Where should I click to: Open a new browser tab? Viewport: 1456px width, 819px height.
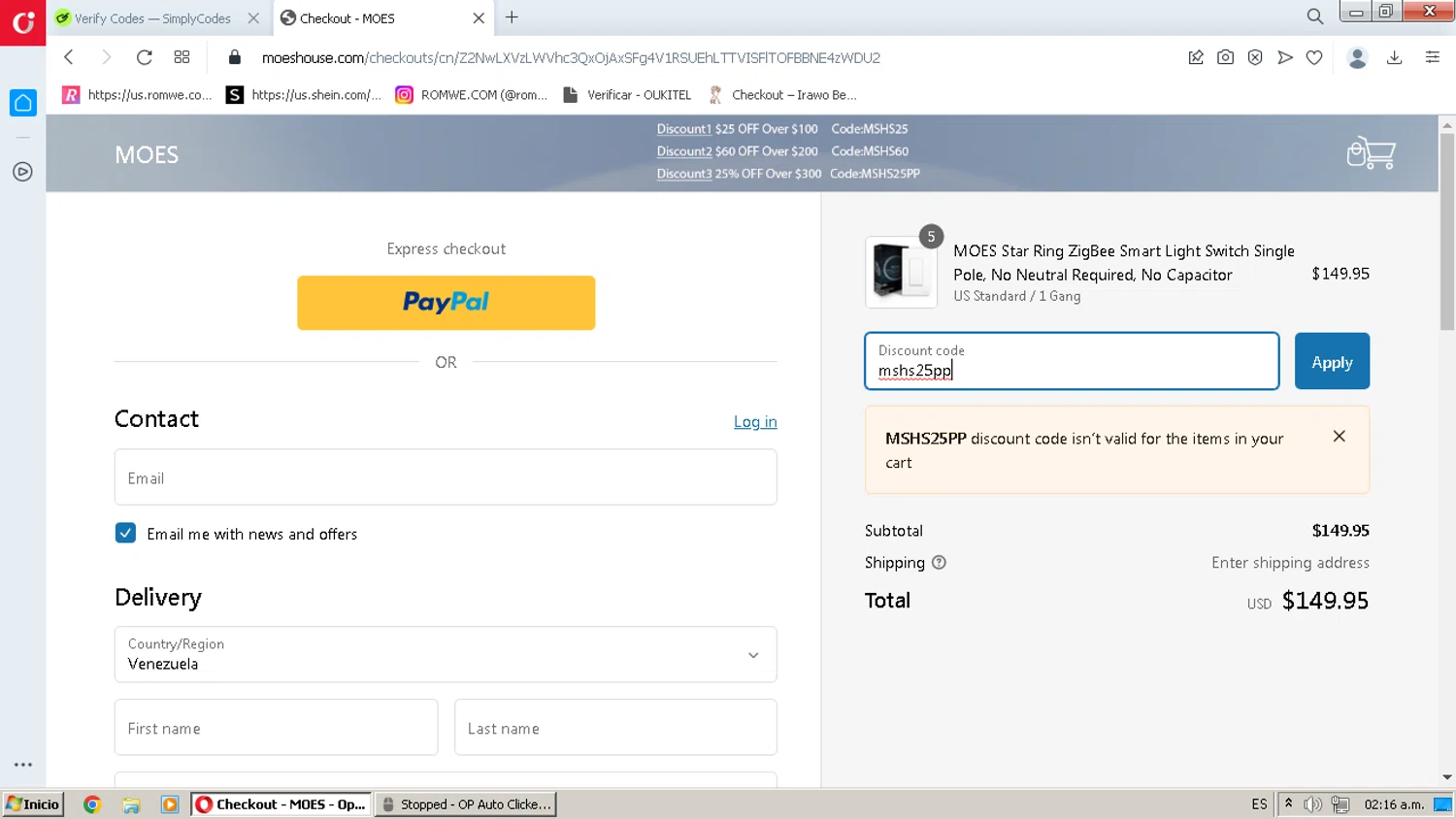pyautogui.click(x=512, y=17)
